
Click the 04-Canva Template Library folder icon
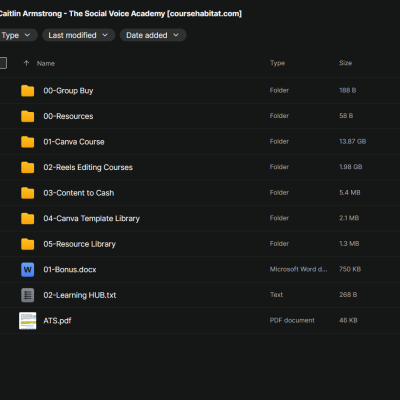(27, 219)
